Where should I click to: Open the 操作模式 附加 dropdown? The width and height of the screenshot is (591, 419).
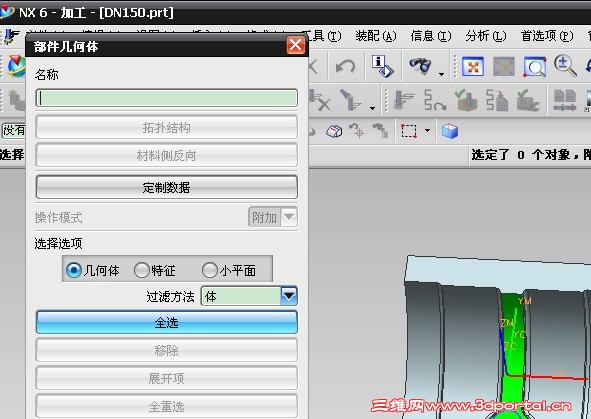point(273,217)
